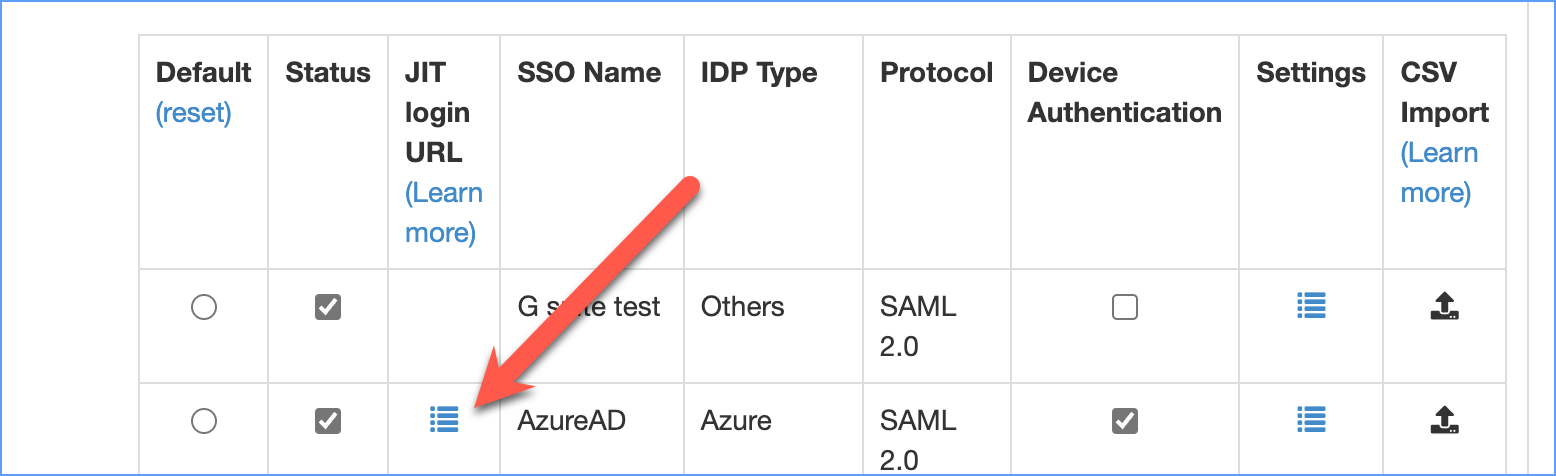Select AzureAD as default SSO
This screenshot has height=476, width=1556.
tap(204, 421)
